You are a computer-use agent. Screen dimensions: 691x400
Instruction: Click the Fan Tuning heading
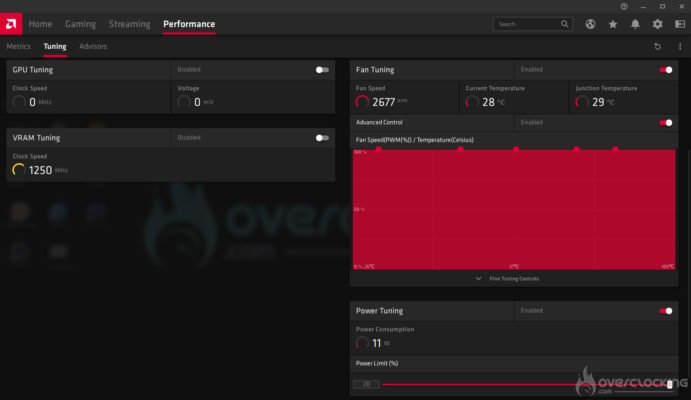[x=375, y=70]
